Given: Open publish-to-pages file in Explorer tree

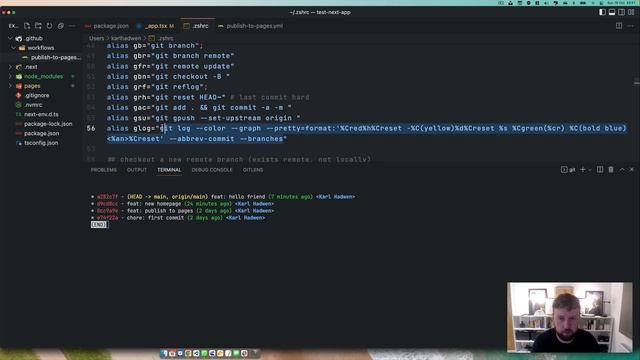Looking at the screenshot, I should click(51, 58).
